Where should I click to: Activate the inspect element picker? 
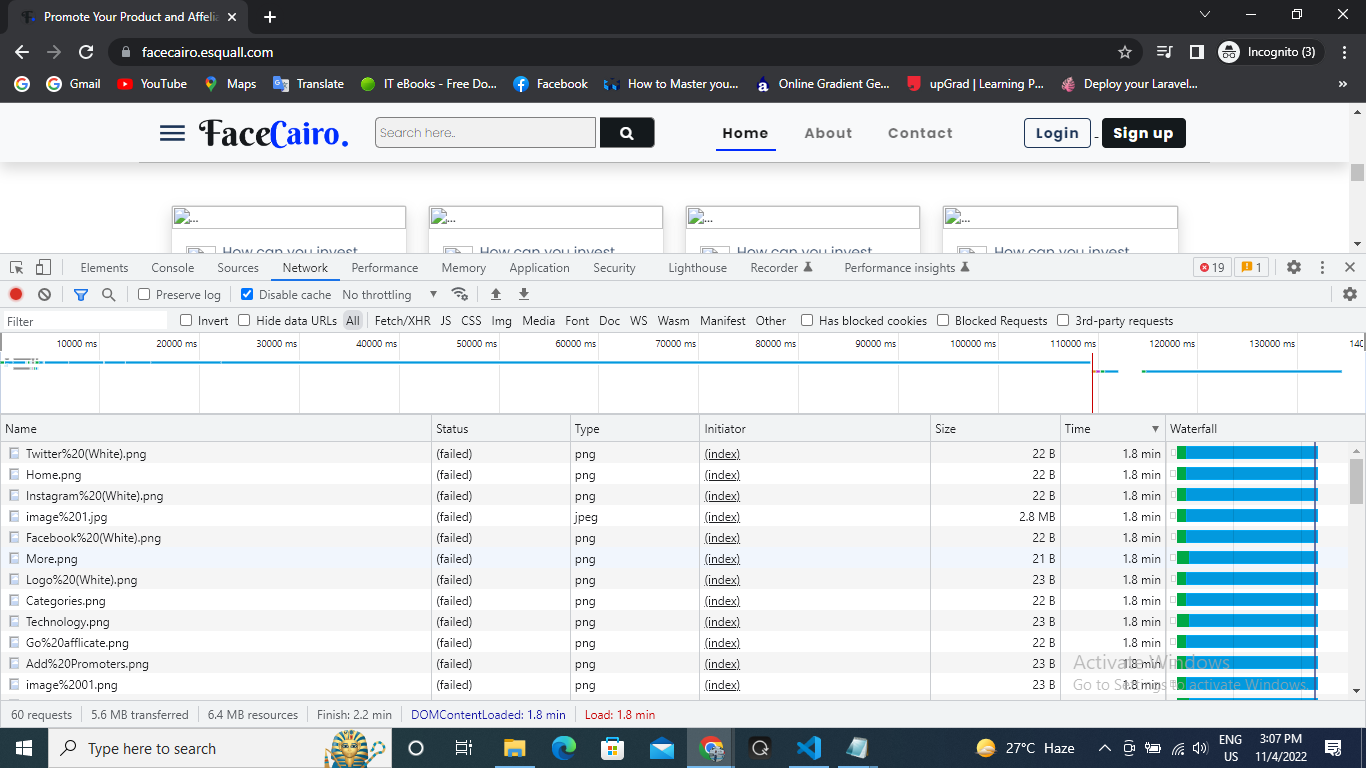pos(17,267)
